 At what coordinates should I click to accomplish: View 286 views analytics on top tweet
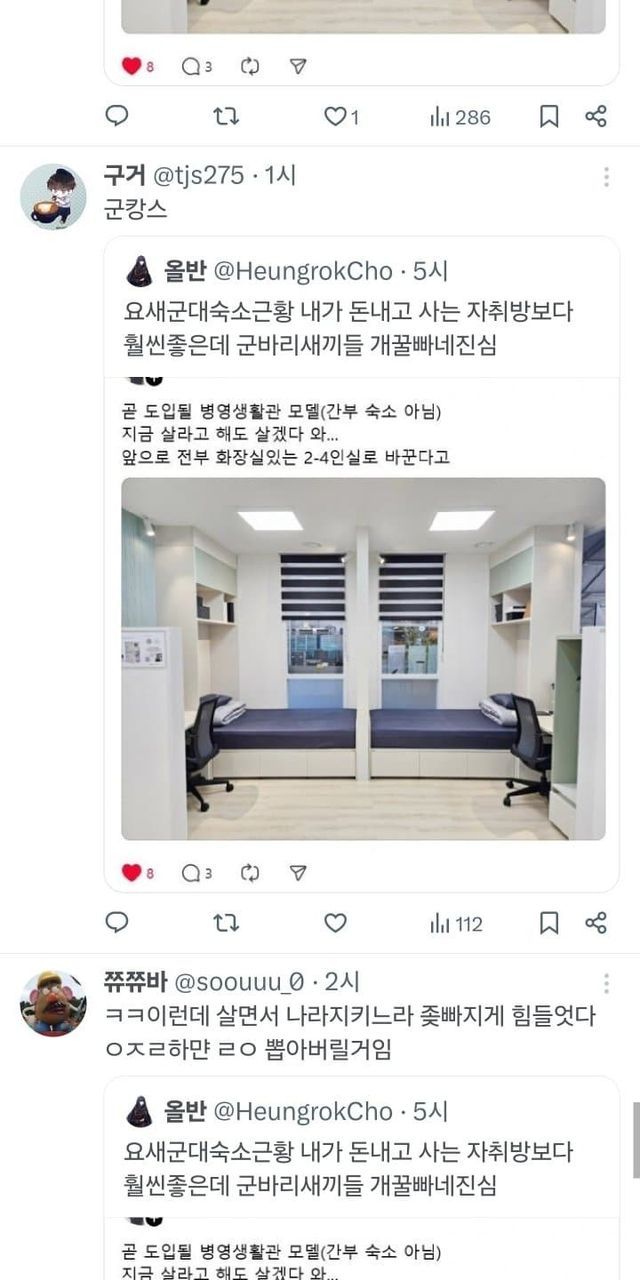pyautogui.click(x=460, y=117)
